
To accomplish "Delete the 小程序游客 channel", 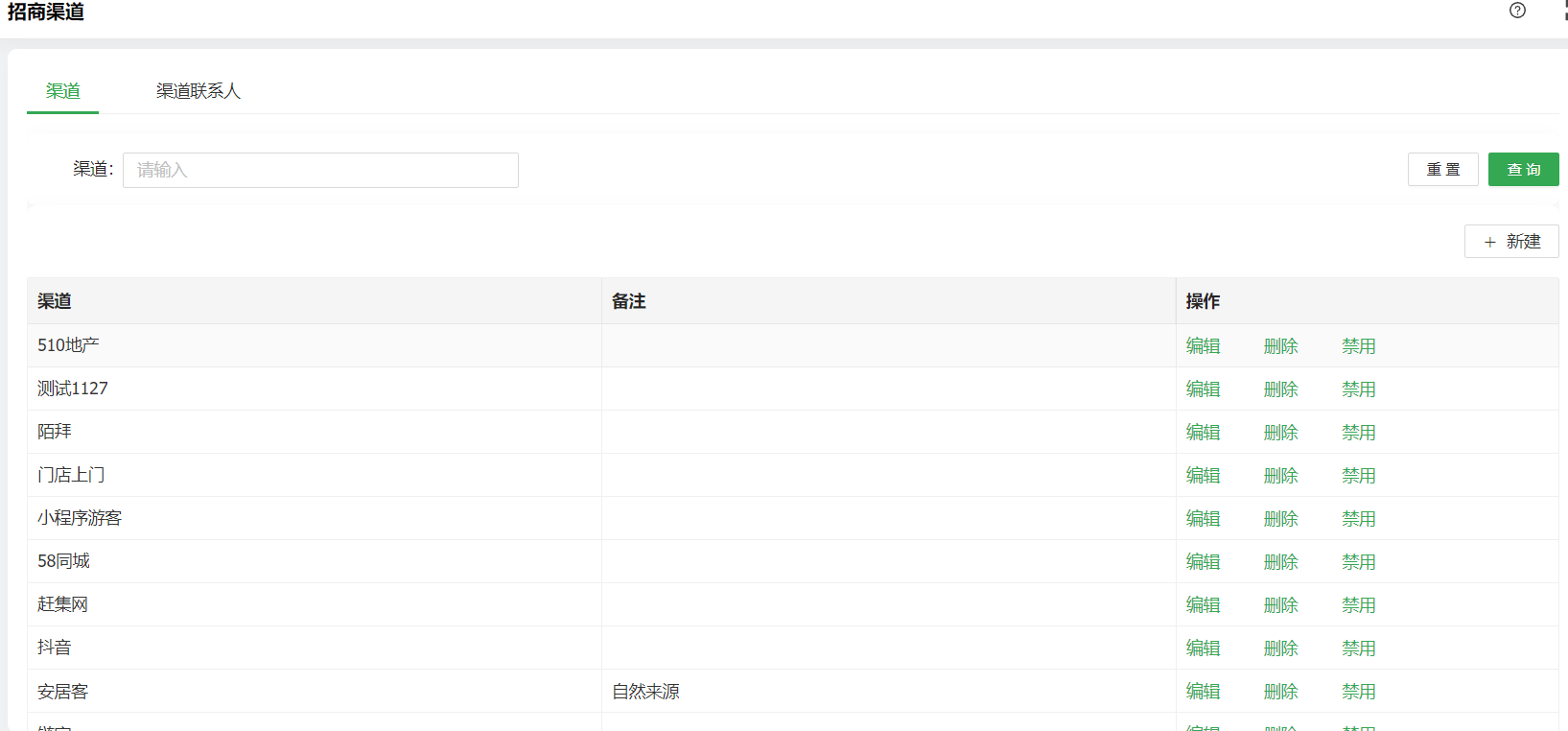I will [1280, 519].
